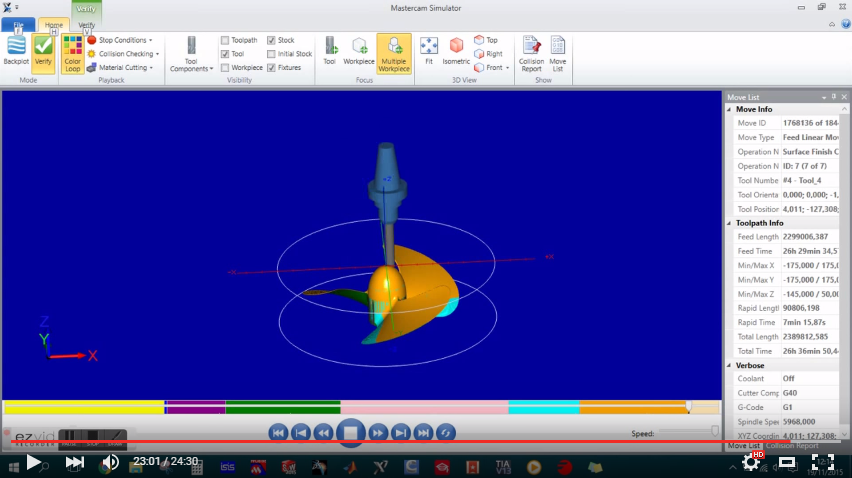Go to previous operation
The width and height of the screenshot is (852, 478).
tap(300, 433)
